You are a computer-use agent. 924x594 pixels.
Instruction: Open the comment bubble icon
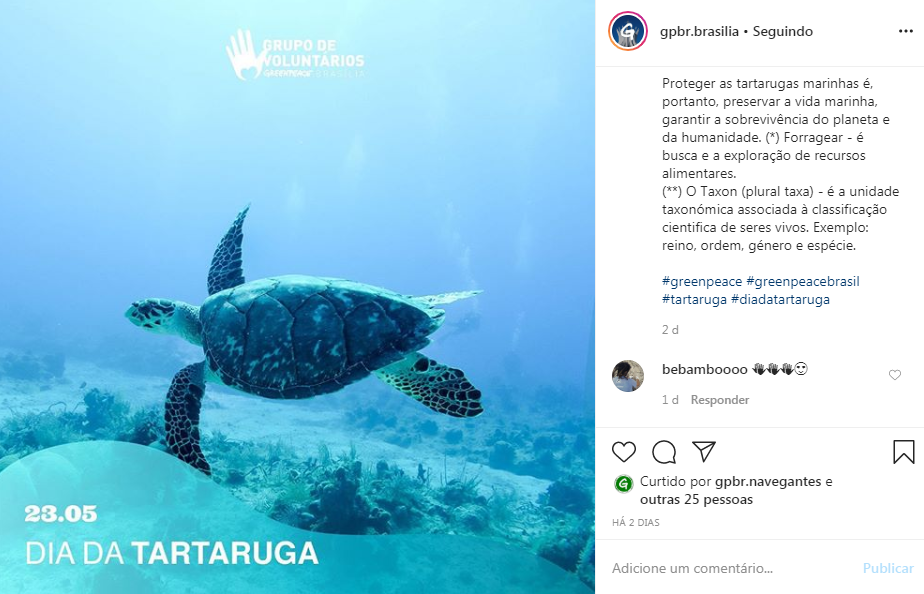(664, 452)
